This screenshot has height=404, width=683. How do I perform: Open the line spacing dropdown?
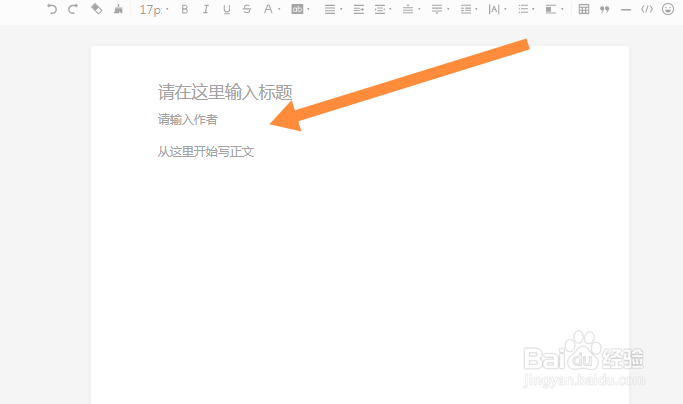[x=469, y=9]
